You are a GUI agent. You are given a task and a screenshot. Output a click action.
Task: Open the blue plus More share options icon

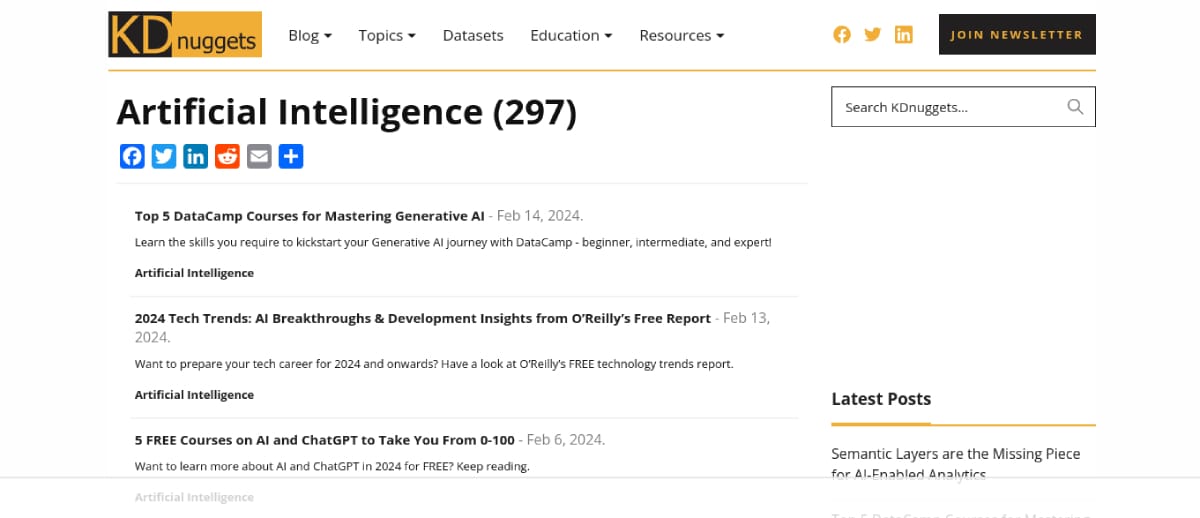tap(291, 157)
